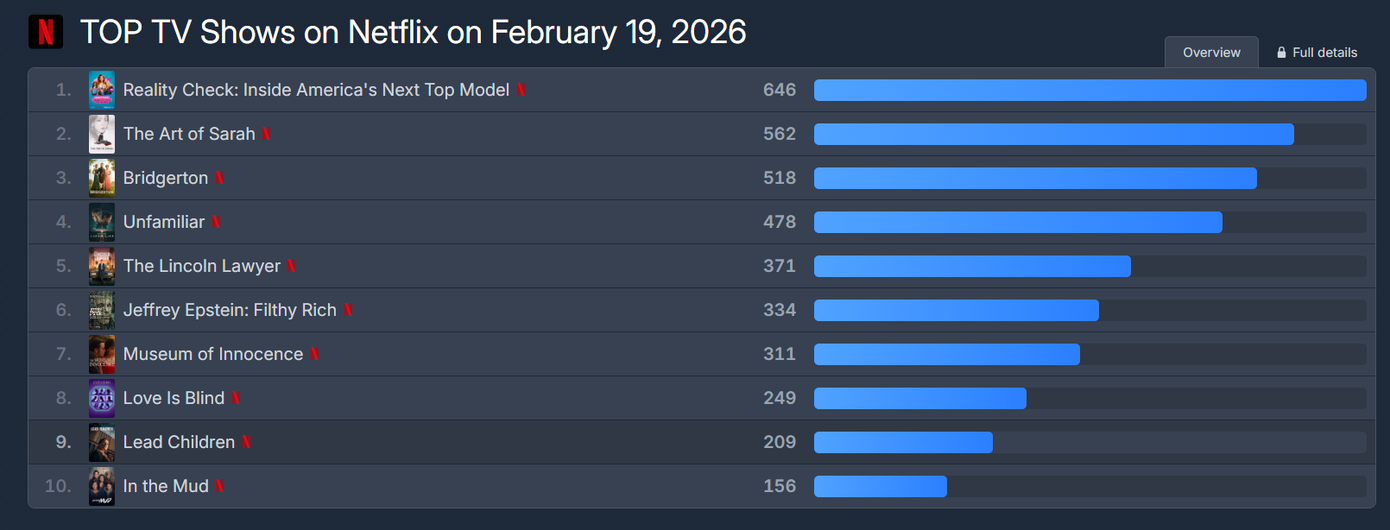Click the Netflix logo beside the page title
The image size is (1390, 530).
(x=46, y=32)
